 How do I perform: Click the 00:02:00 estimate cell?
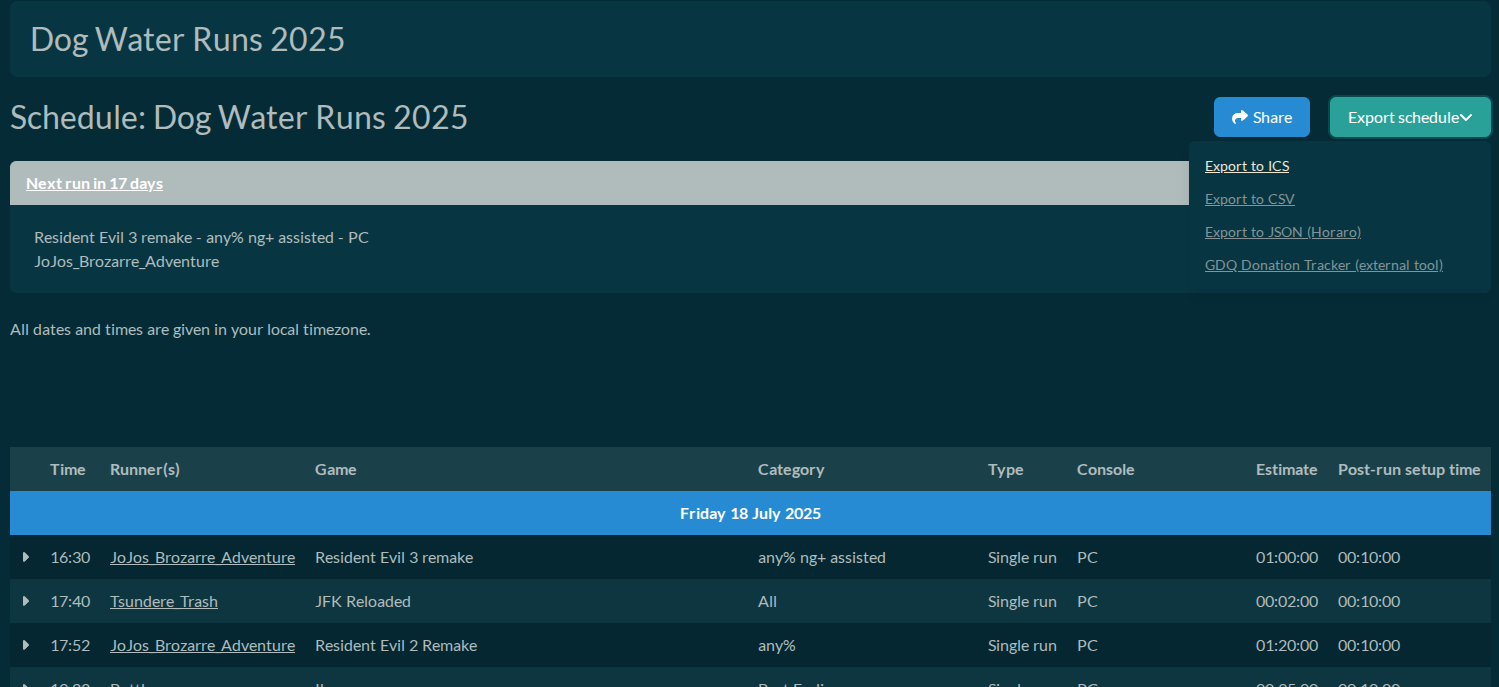[x=1287, y=601]
